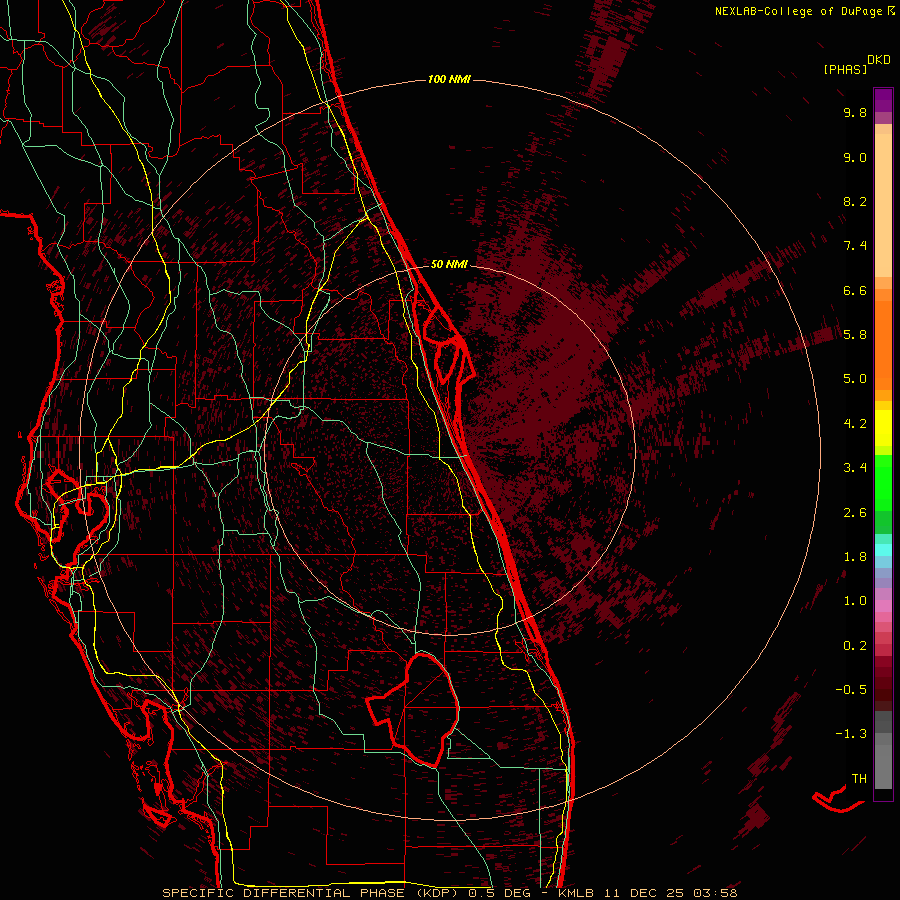This screenshot has width=900, height=900.
Task: Click the 50 NMI range ring label
Action: [x=449, y=264]
